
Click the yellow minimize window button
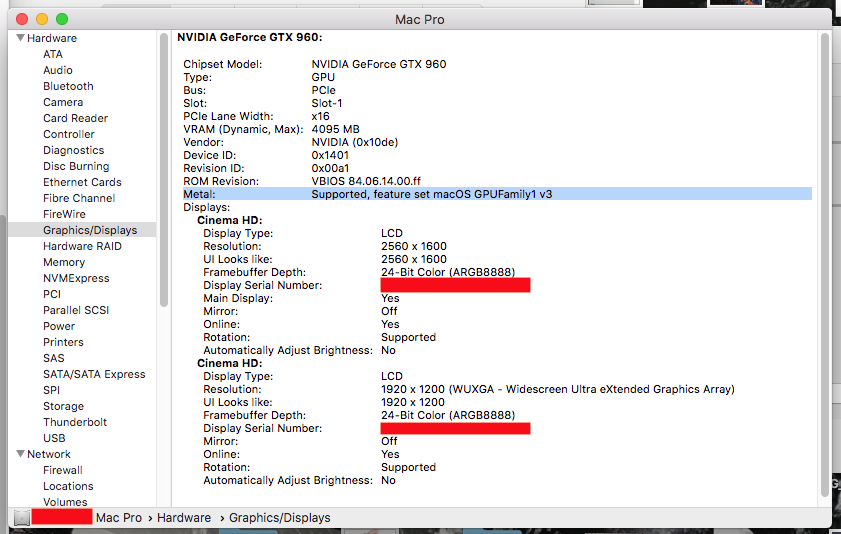click(x=42, y=19)
